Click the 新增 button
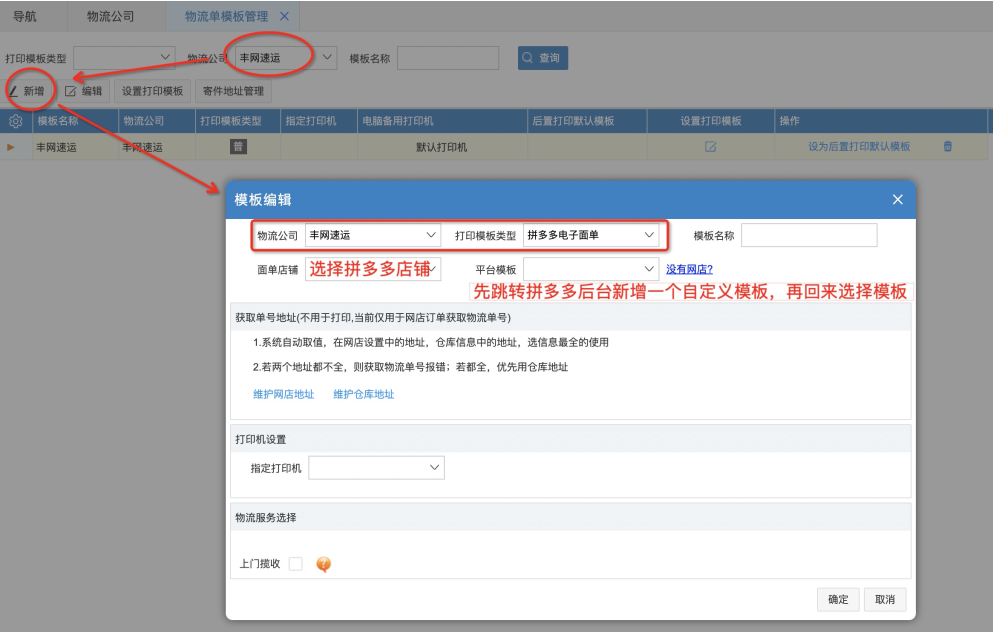Image resolution: width=993 pixels, height=632 pixels. coord(27,91)
